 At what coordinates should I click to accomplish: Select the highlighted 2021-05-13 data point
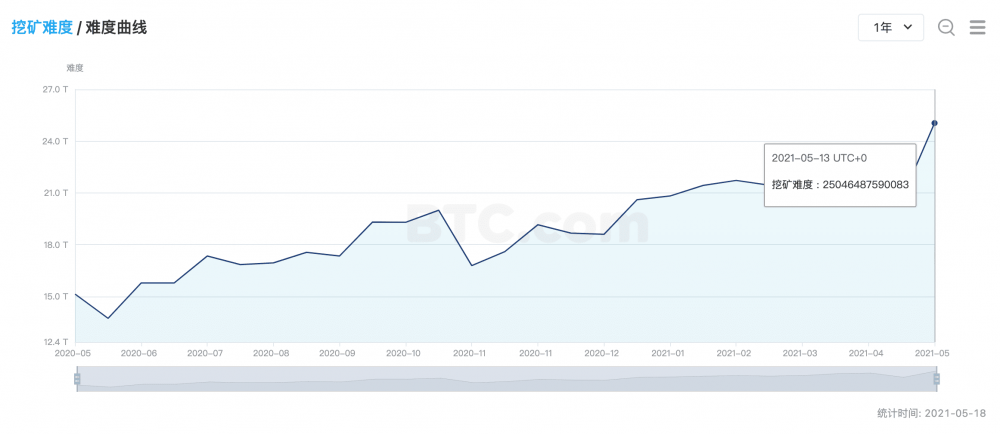[934, 123]
